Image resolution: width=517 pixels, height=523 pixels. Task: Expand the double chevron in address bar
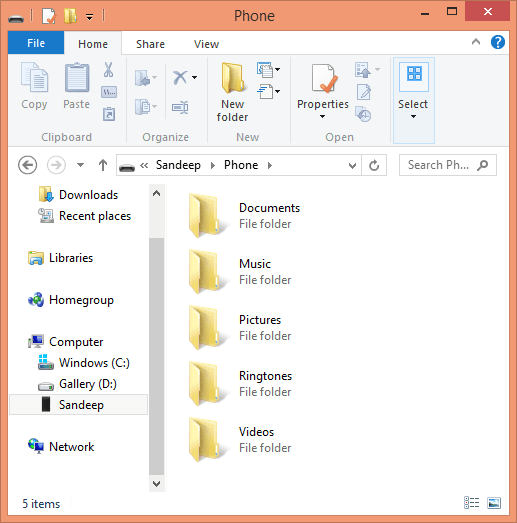[144, 165]
